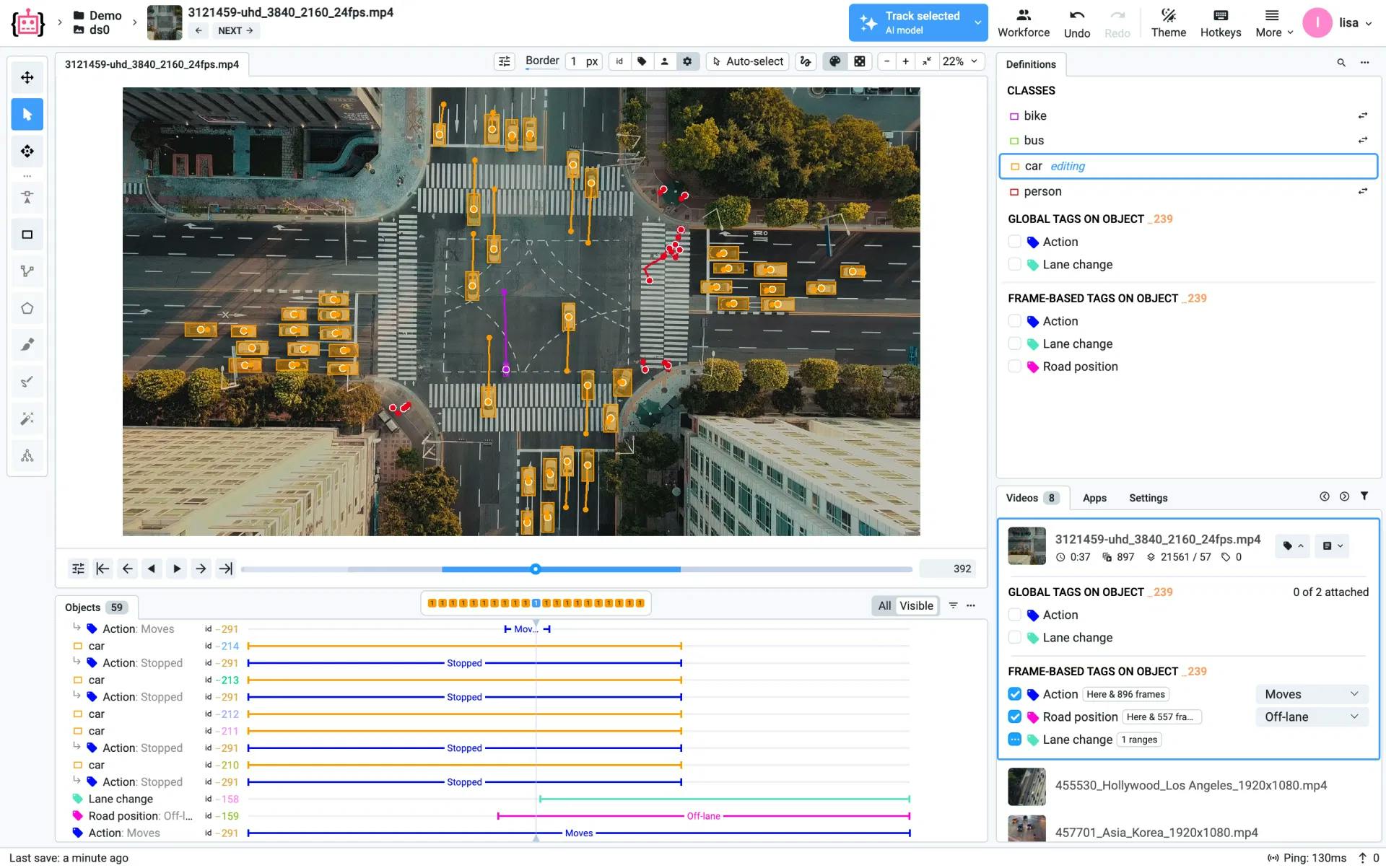1386x868 pixels.
Task: Jump to the first frame
Action: (x=103, y=569)
